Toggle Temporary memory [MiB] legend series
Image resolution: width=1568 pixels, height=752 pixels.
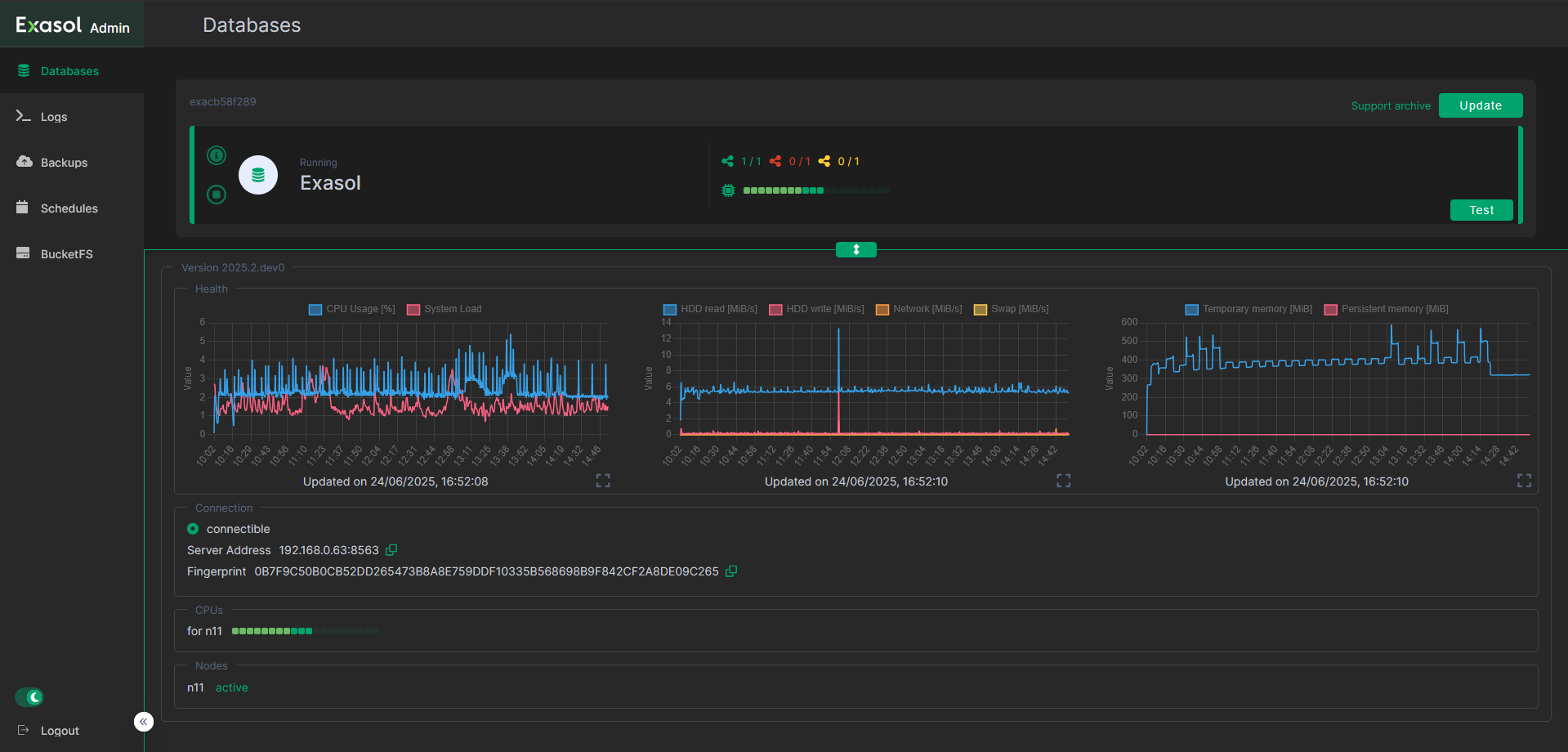(x=1249, y=309)
